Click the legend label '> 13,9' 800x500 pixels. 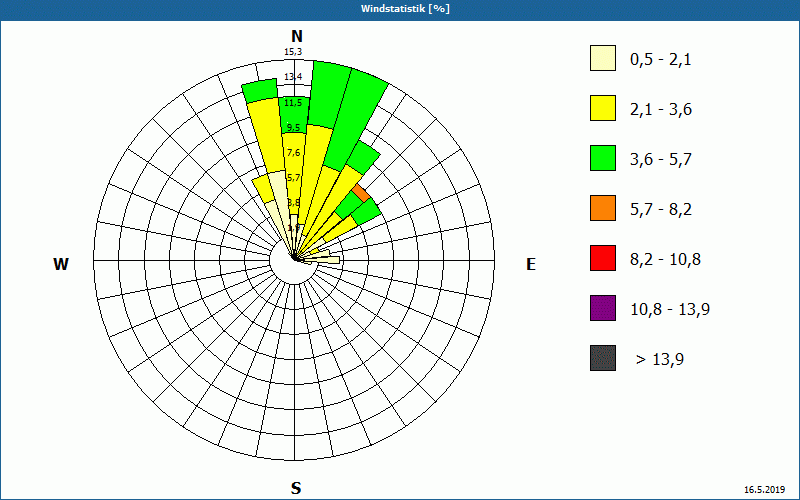pos(660,360)
